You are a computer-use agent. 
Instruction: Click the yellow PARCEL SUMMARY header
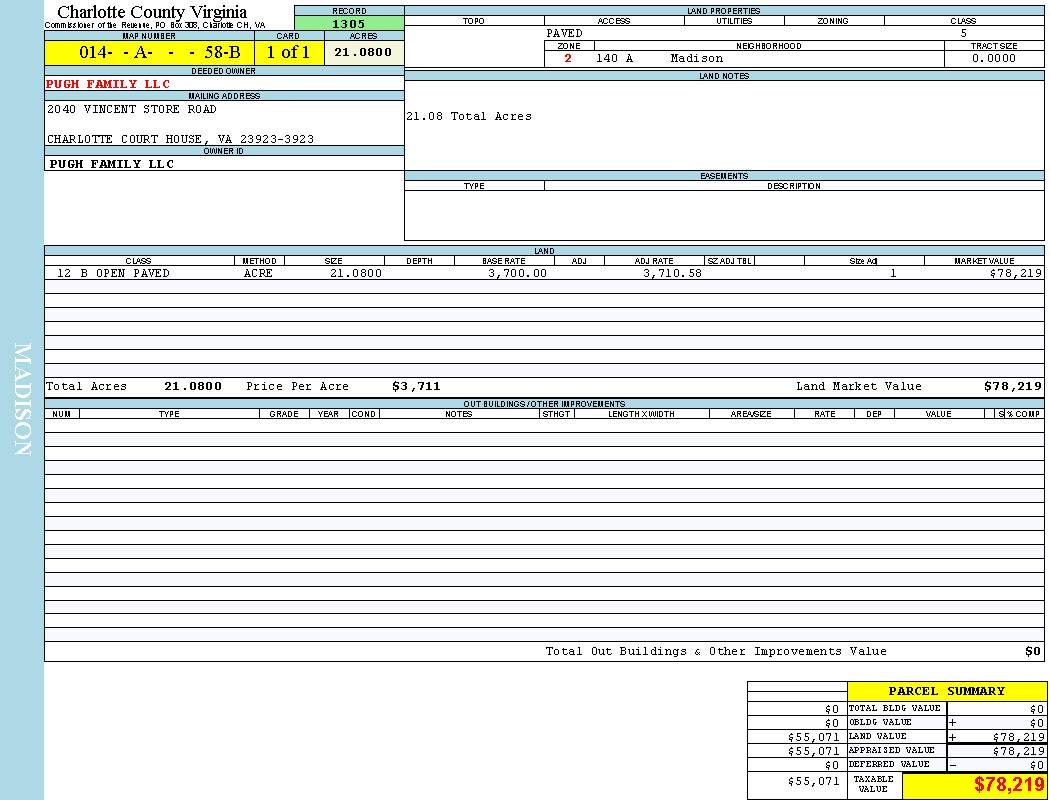click(x=946, y=691)
